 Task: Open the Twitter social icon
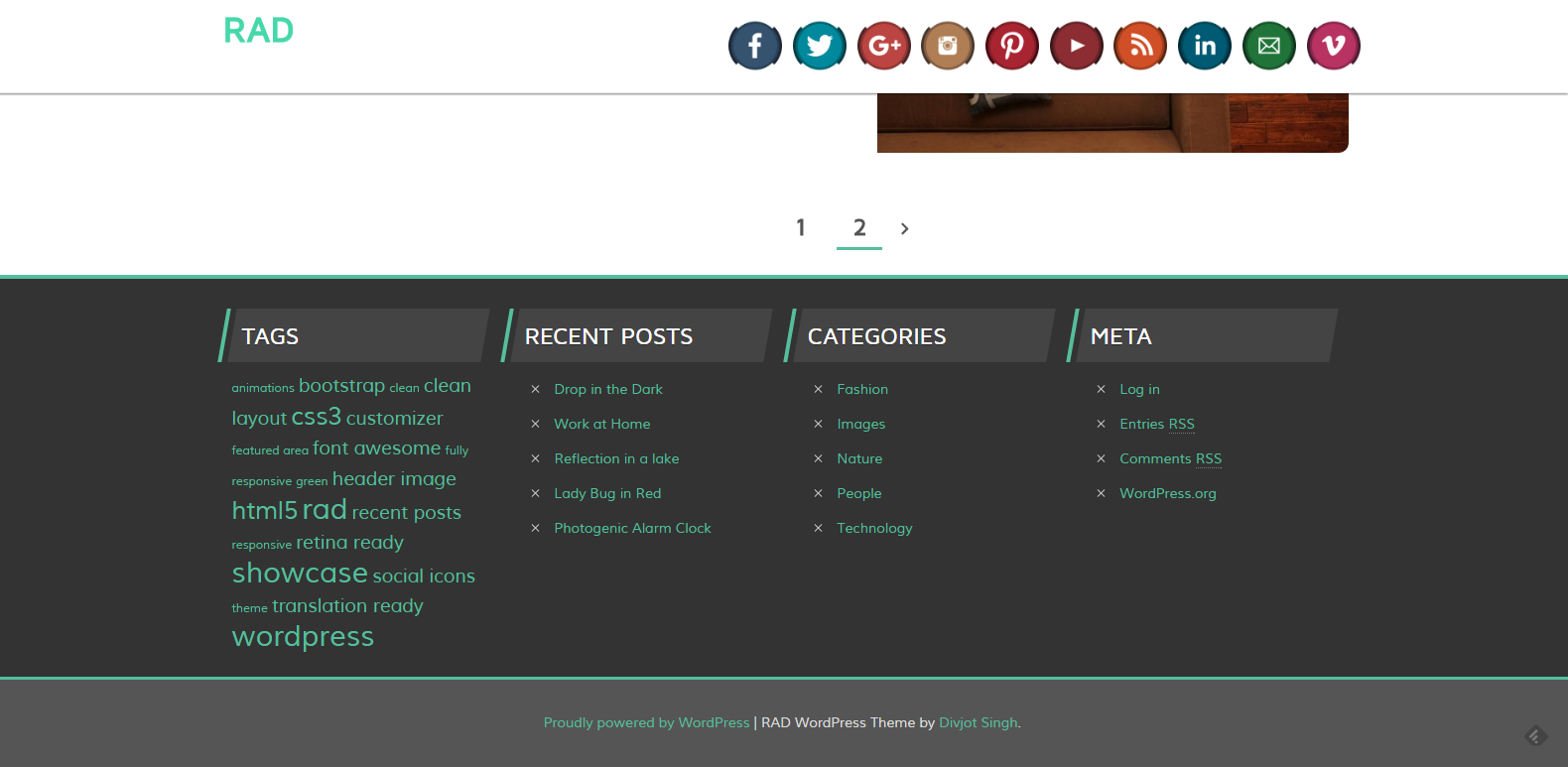(x=819, y=46)
